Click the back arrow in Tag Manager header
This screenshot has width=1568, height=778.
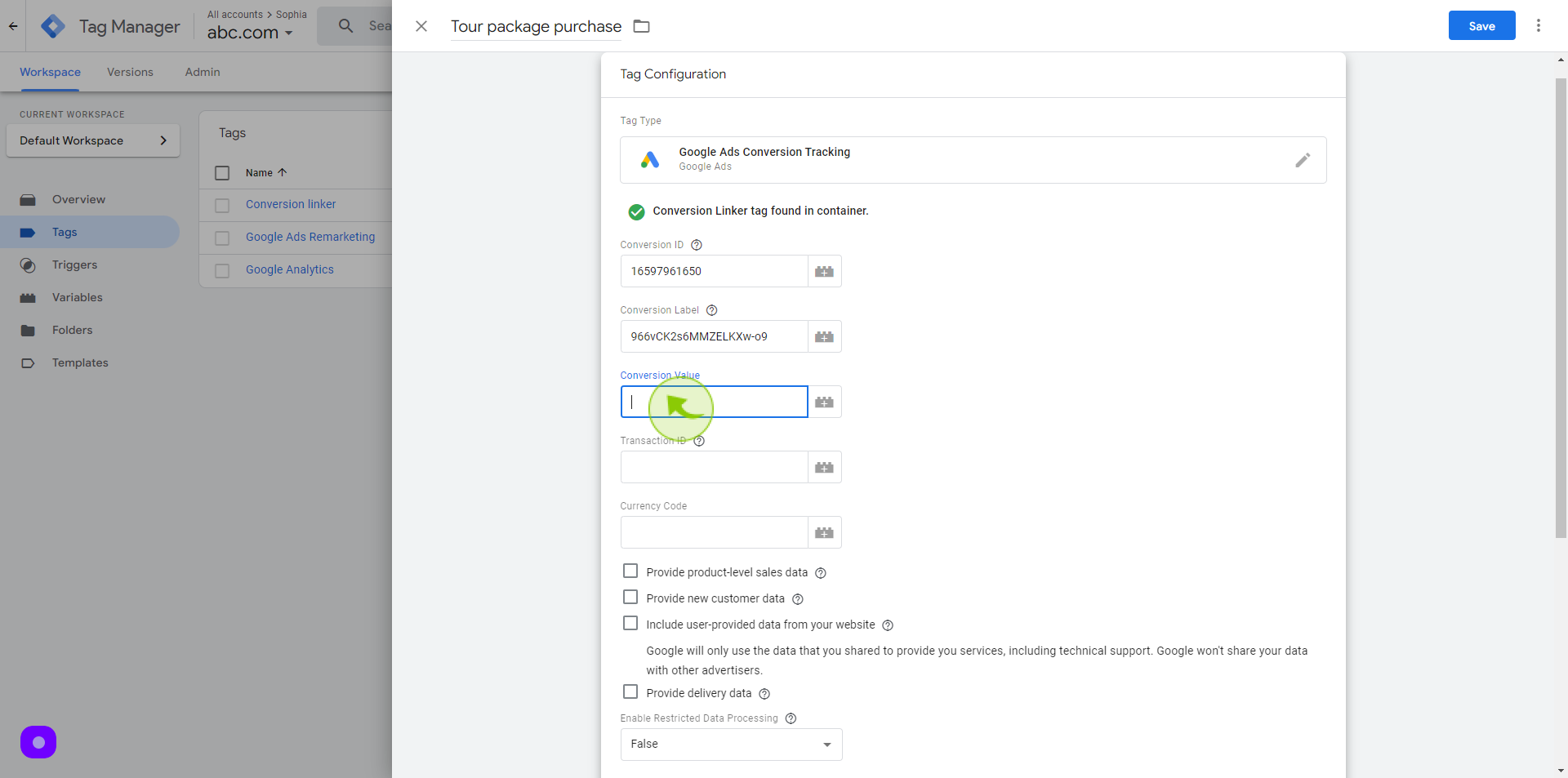[x=13, y=26]
